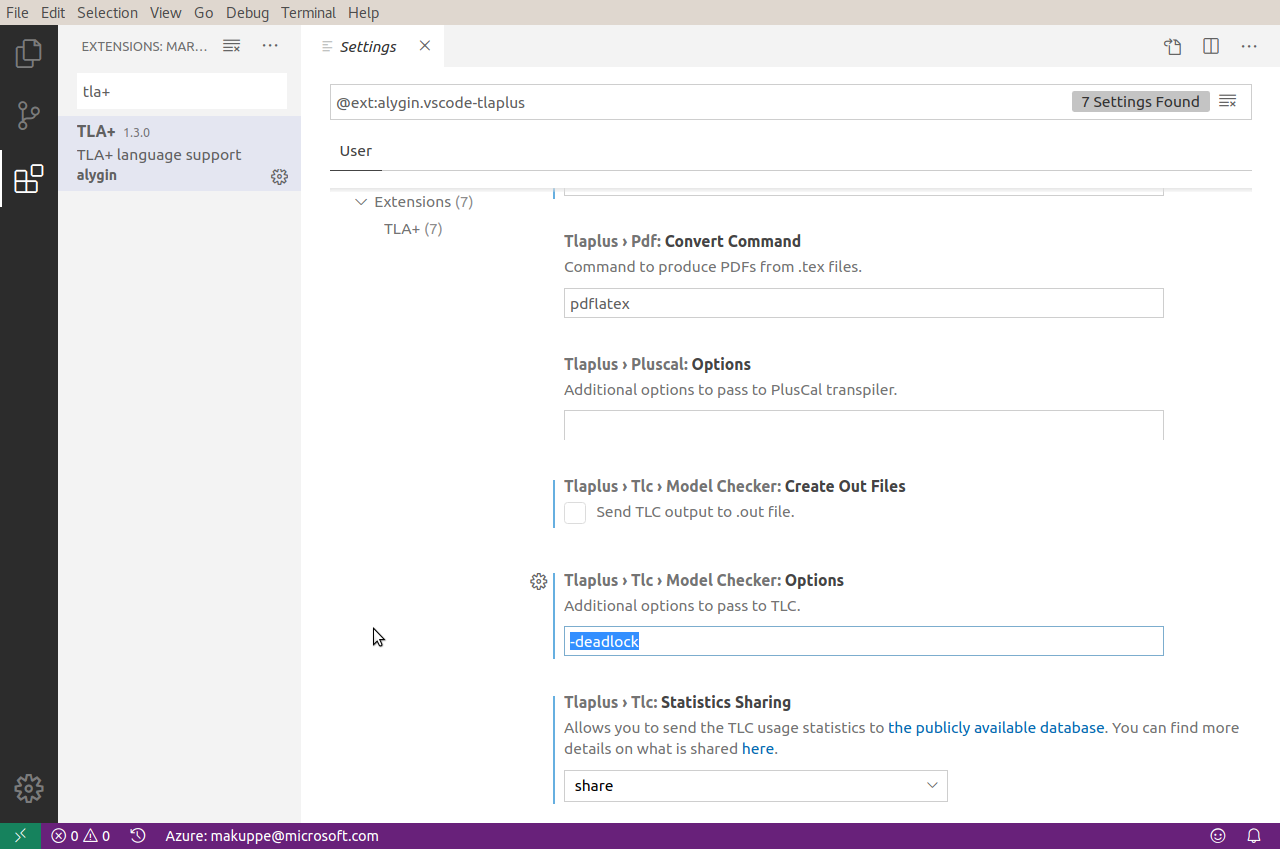Open the Terminal menu
This screenshot has height=849, width=1280.
tap(308, 12)
